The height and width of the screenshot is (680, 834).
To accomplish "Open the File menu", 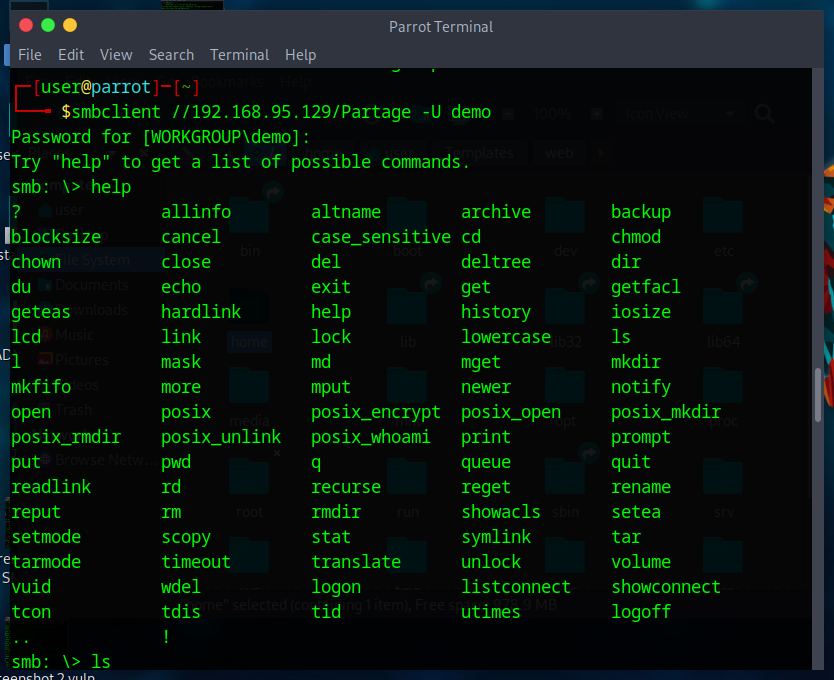I will 30,55.
